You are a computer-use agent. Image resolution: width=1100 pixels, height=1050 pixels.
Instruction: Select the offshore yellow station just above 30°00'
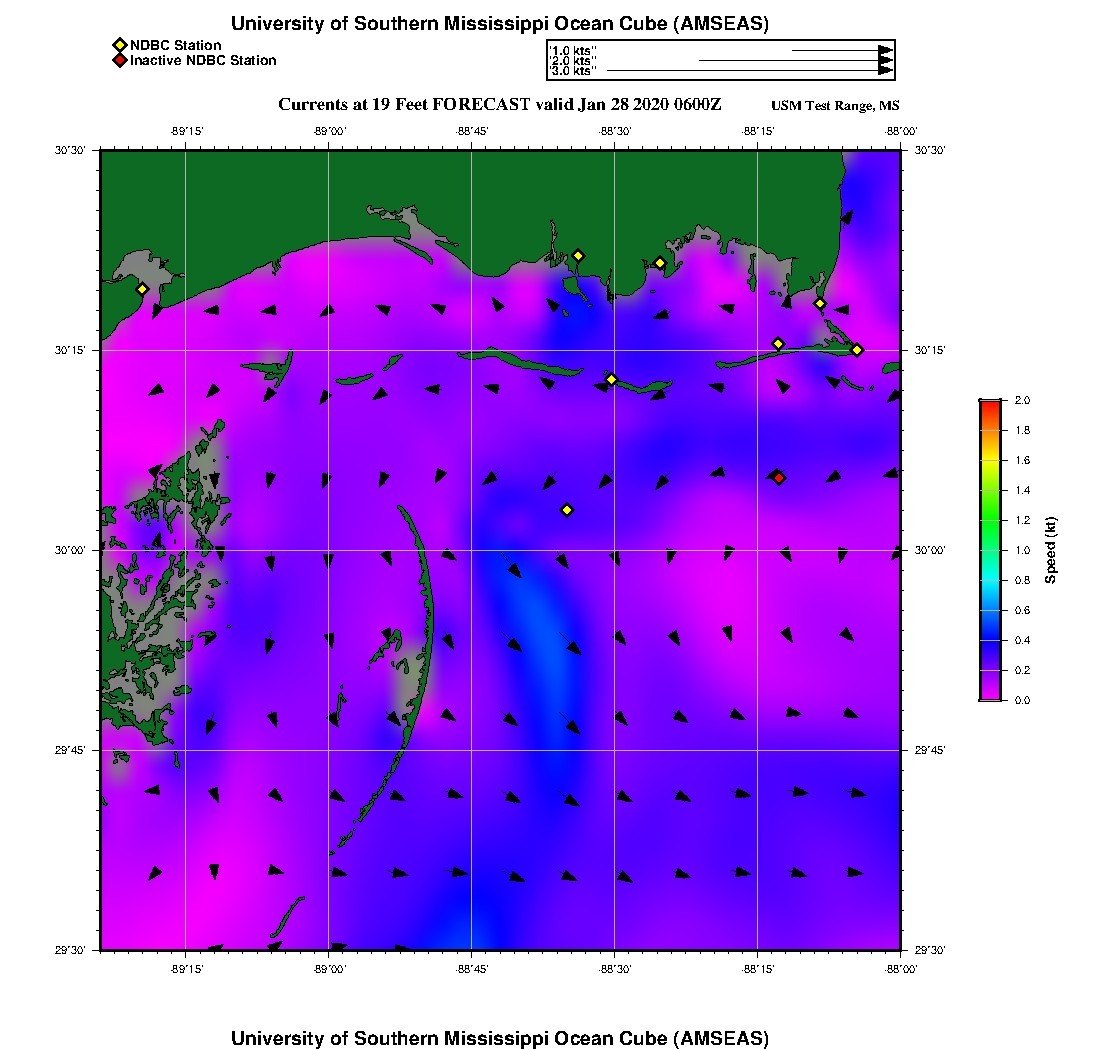567,510
